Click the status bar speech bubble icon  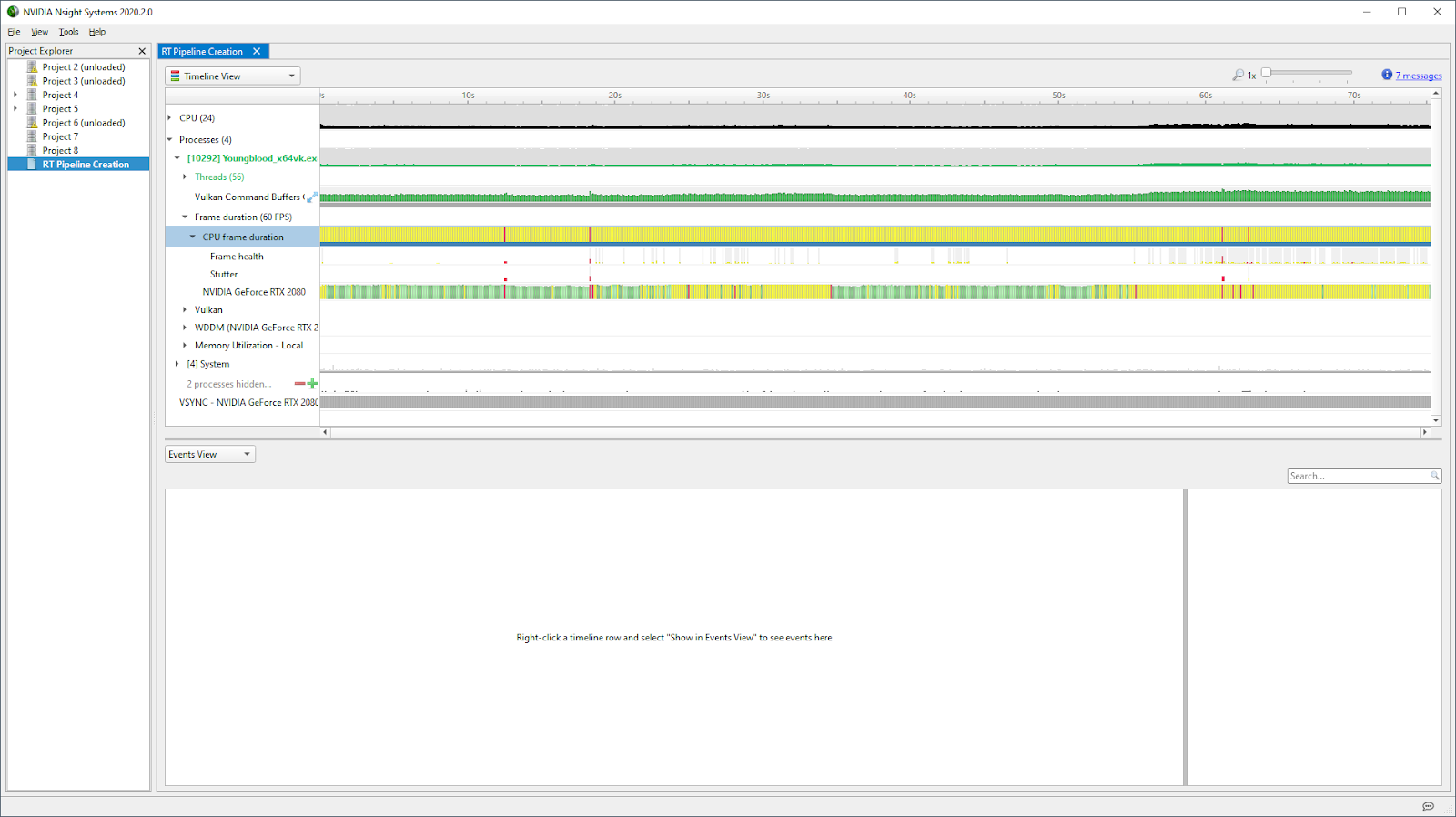pos(1428,806)
